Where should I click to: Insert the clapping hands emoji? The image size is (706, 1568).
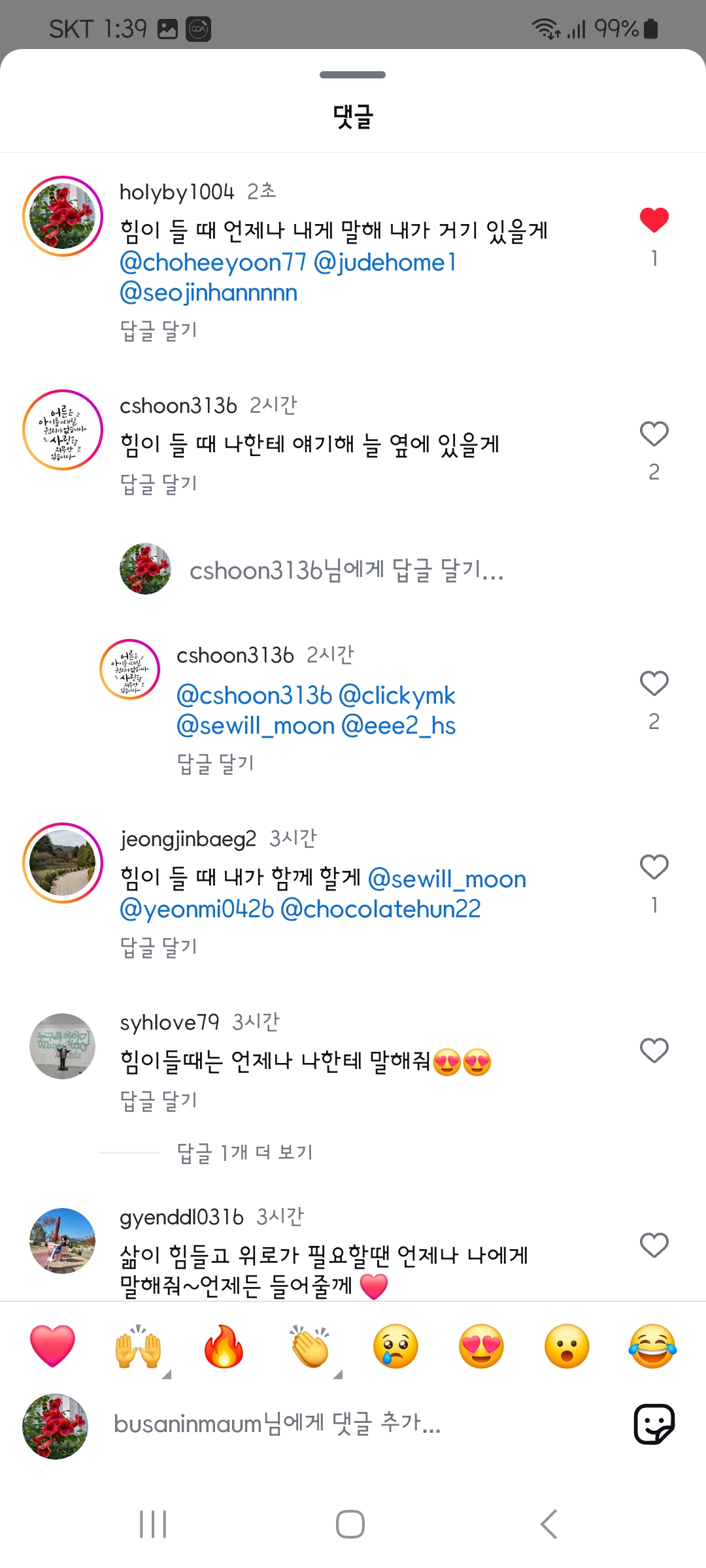pos(310,1347)
